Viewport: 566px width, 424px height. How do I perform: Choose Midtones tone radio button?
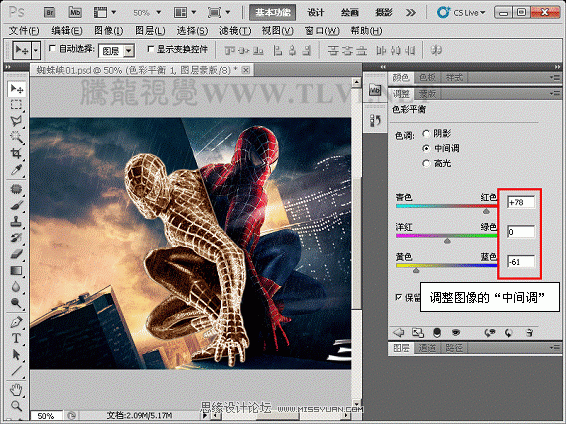[x=426, y=148]
